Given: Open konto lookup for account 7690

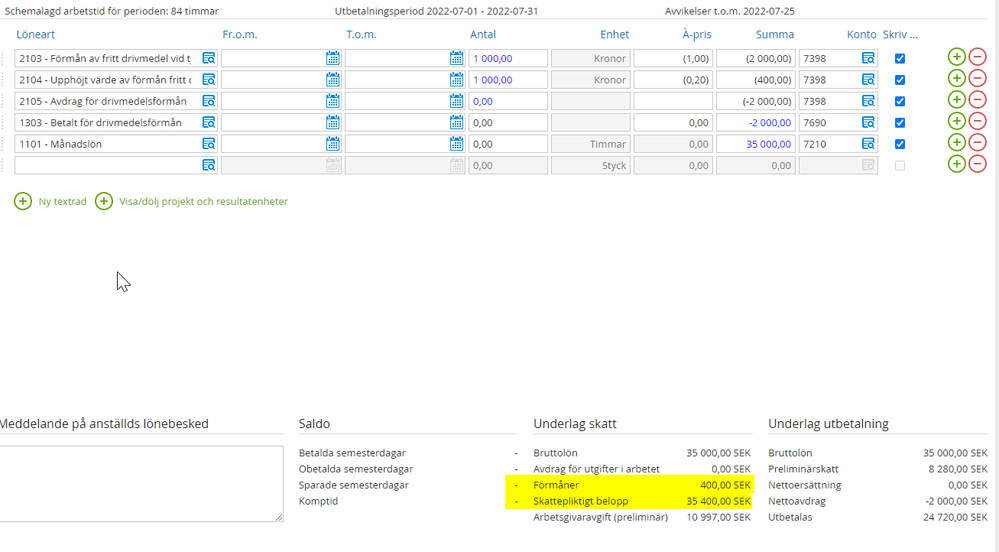Looking at the screenshot, I should 868,122.
